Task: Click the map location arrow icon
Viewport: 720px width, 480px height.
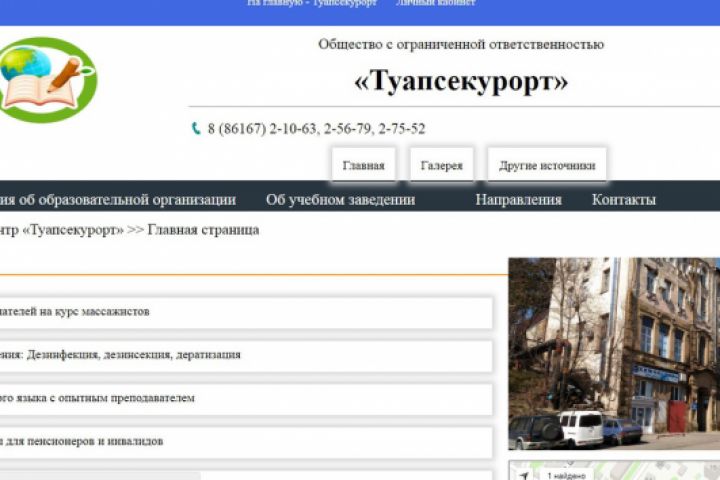Action: (524, 476)
